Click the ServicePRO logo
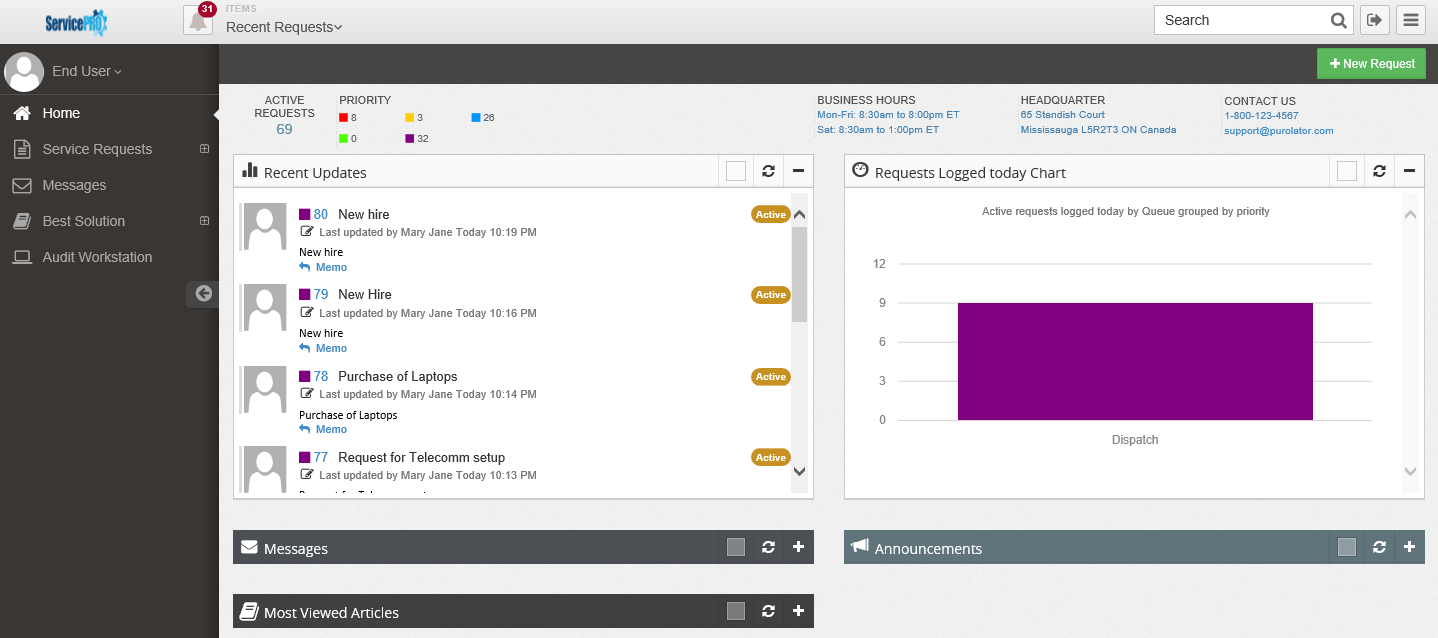 click(x=75, y=21)
